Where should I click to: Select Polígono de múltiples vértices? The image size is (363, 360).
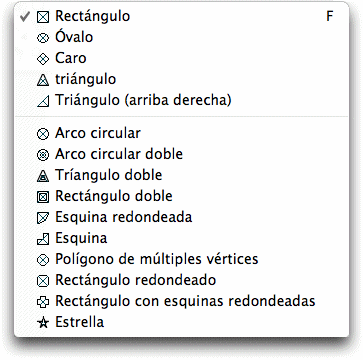point(181,259)
